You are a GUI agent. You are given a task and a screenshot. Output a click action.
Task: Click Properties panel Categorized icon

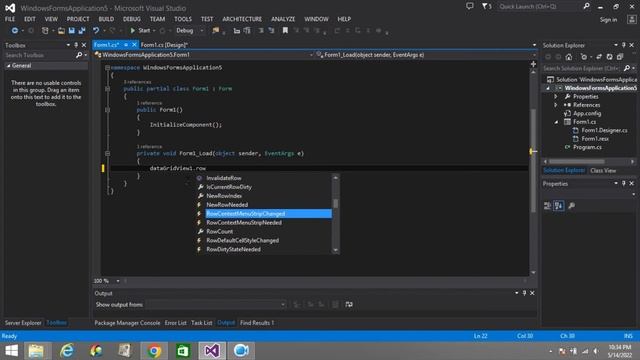pyautogui.click(x=547, y=206)
